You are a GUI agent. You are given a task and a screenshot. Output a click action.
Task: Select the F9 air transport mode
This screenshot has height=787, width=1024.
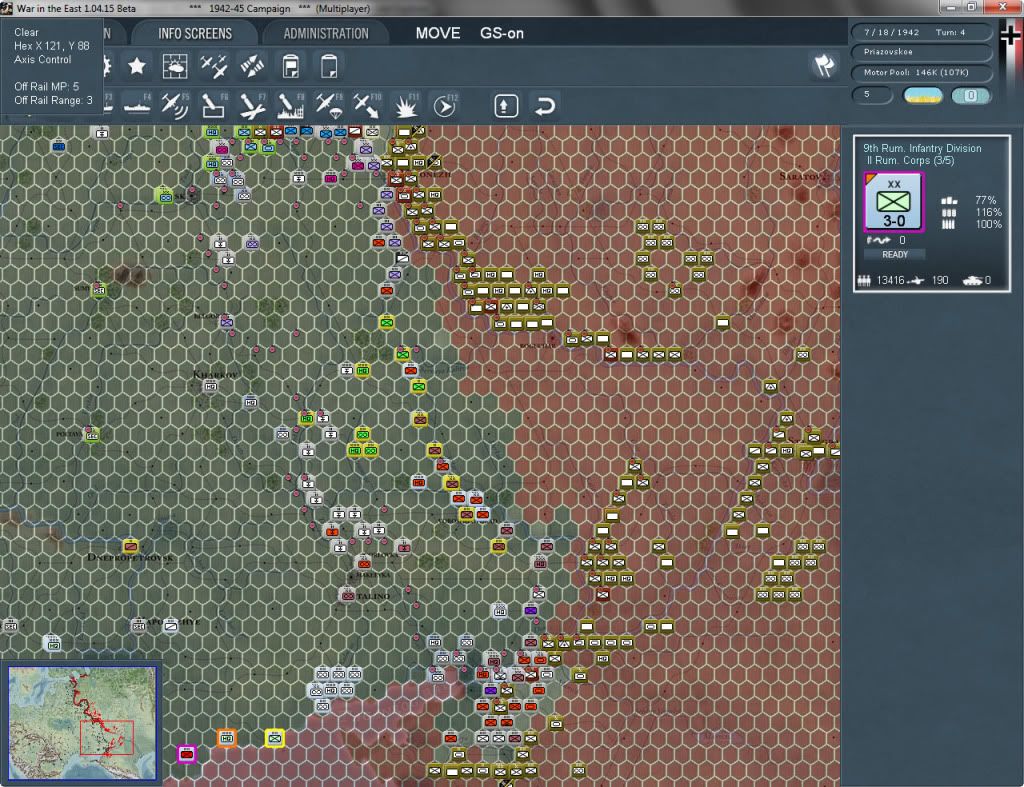click(x=329, y=106)
